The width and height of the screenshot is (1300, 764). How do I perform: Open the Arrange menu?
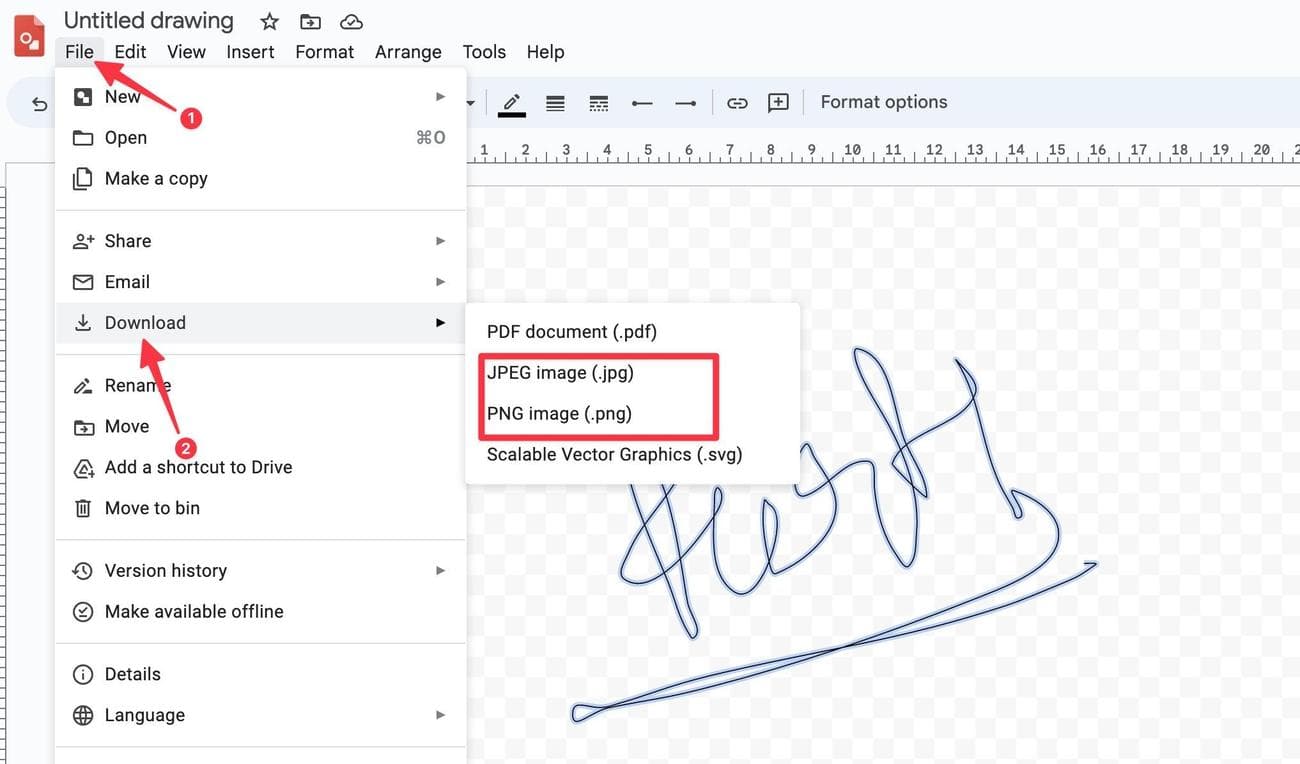408,52
